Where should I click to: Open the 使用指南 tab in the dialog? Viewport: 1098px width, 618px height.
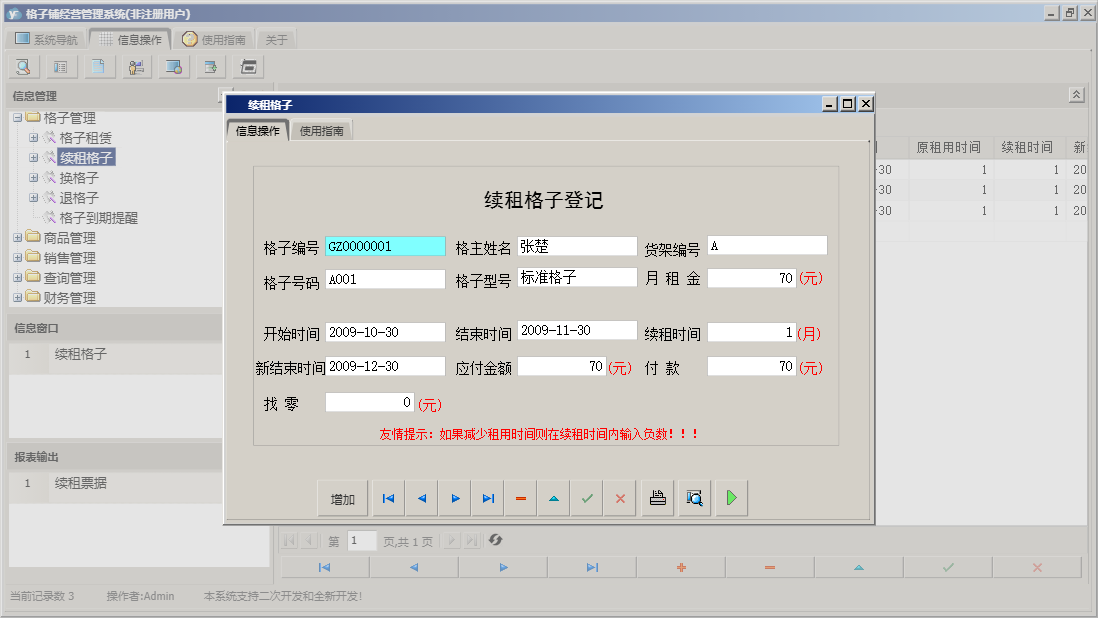(x=321, y=128)
